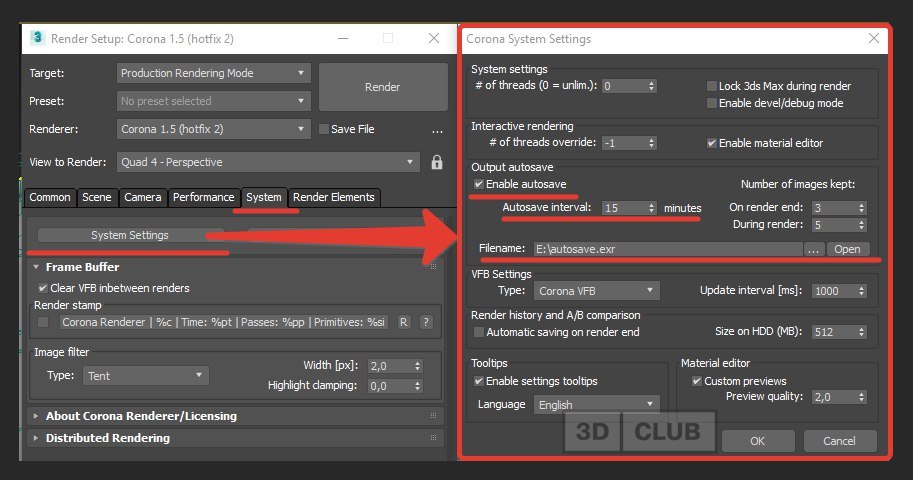Open the Preset dropdown

(x=213, y=101)
